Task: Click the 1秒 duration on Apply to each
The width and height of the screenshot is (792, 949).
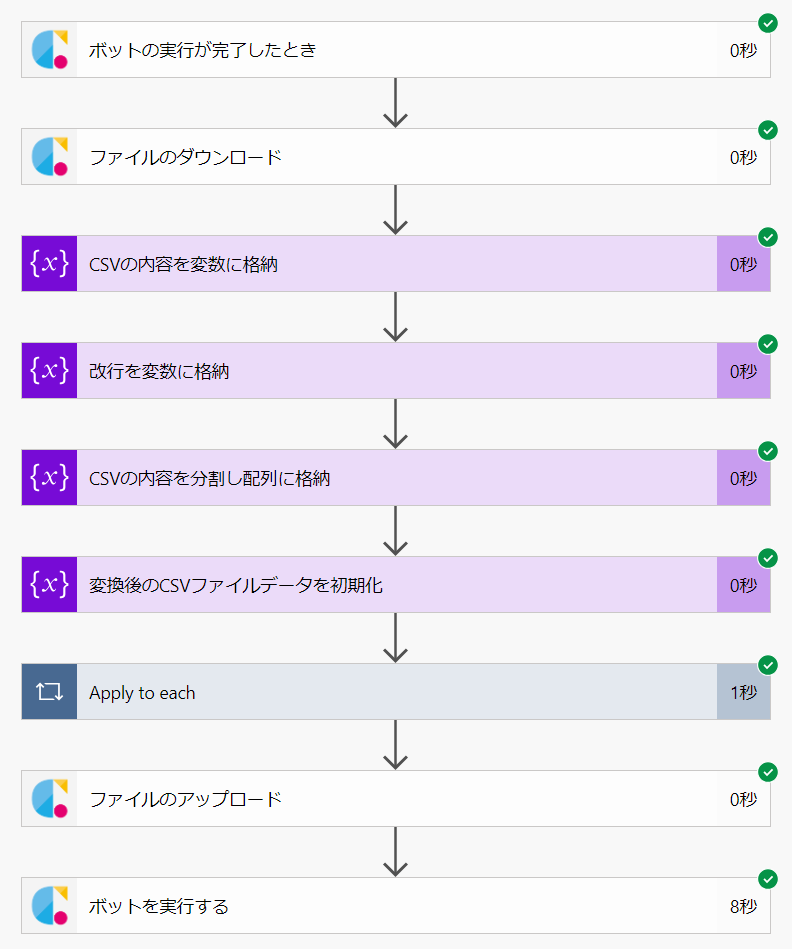Action: [743, 693]
